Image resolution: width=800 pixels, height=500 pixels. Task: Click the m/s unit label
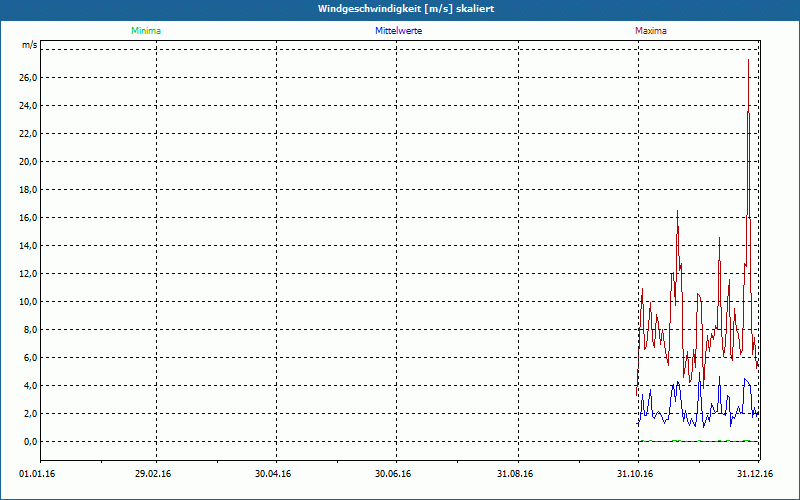pyautogui.click(x=29, y=46)
